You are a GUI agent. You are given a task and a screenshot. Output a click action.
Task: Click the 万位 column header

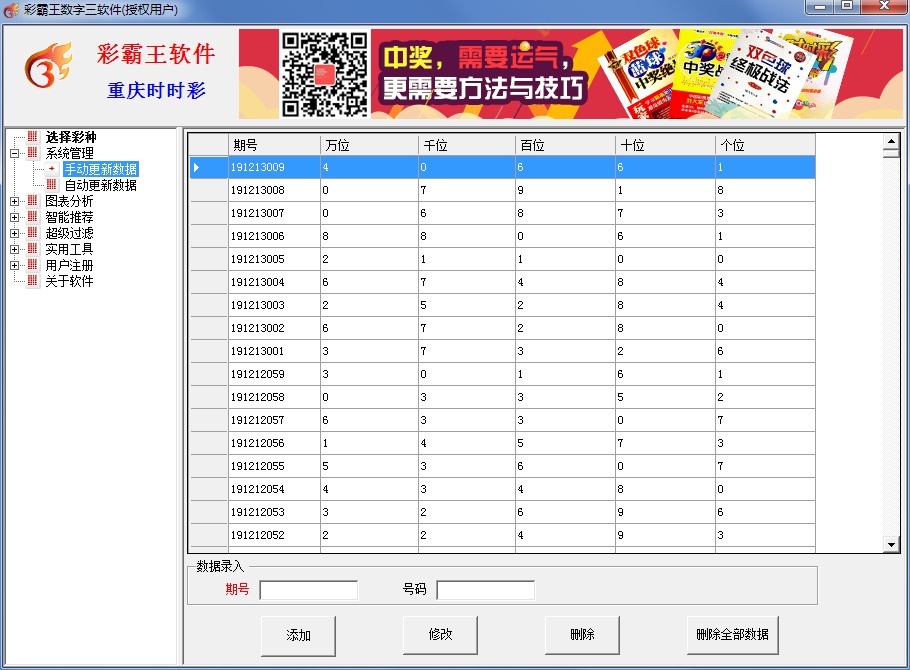[x=368, y=145]
